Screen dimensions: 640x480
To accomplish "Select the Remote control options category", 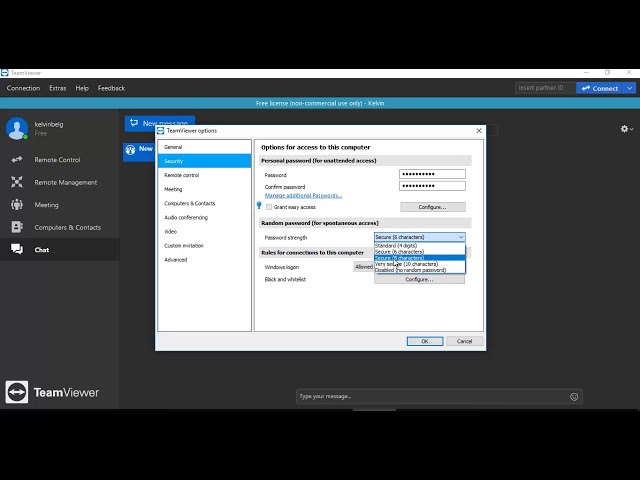I will (x=204, y=175).
